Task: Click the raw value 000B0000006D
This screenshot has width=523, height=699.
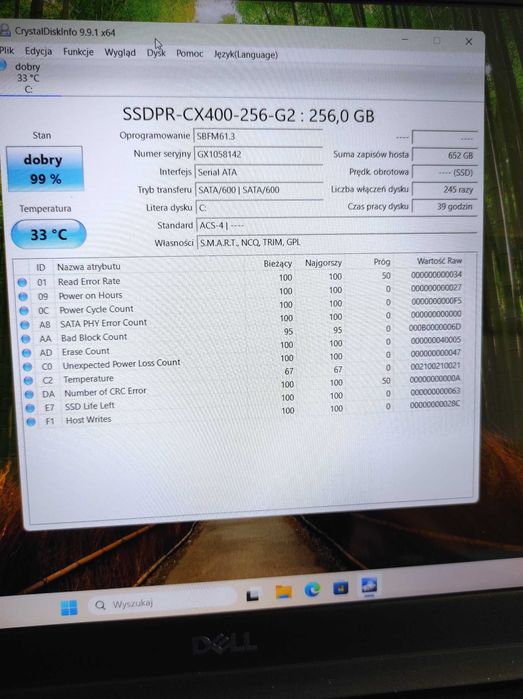Action: 435,327
